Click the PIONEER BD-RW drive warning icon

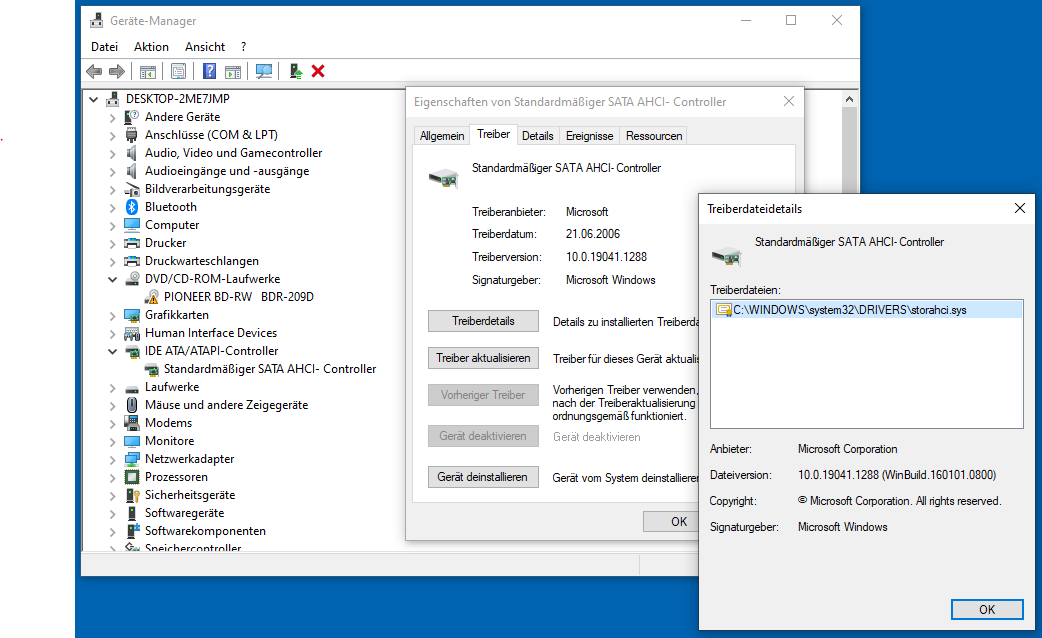pyautogui.click(x=152, y=296)
